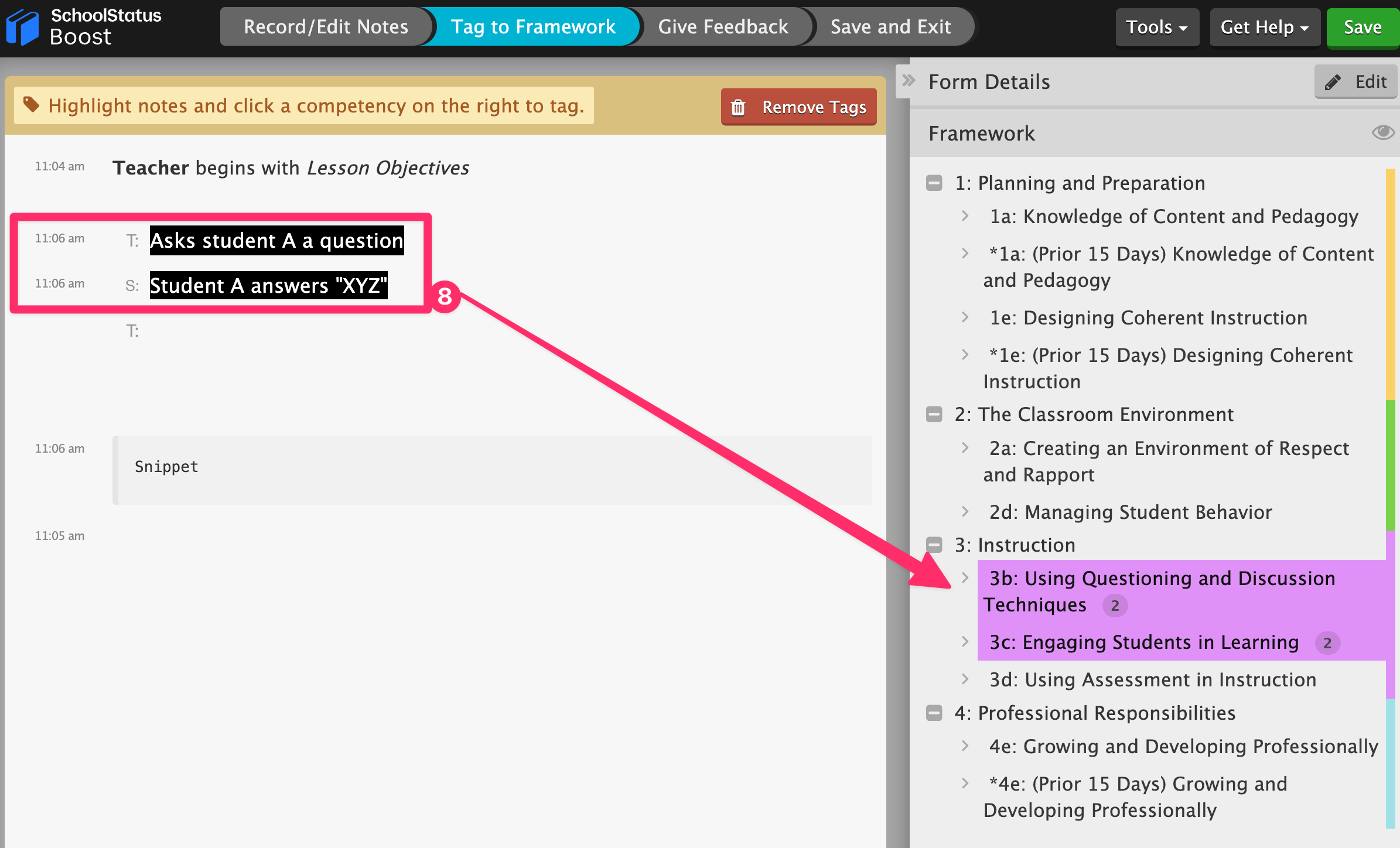Collapse the 2: The Classroom Environment domain
The height and width of the screenshot is (848, 1400).
point(934,415)
